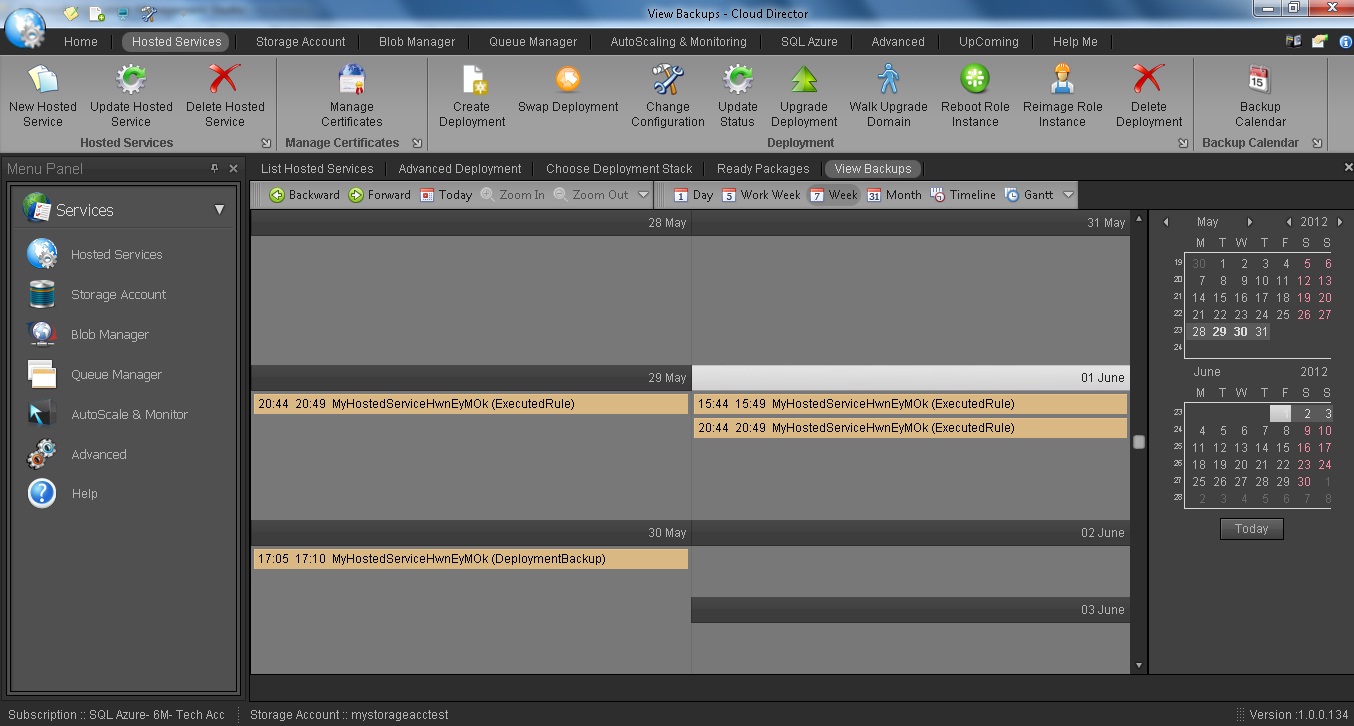Switch calendar to Day view
Image resolution: width=1354 pixels, height=726 pixels.
click(x=692, y=195)
